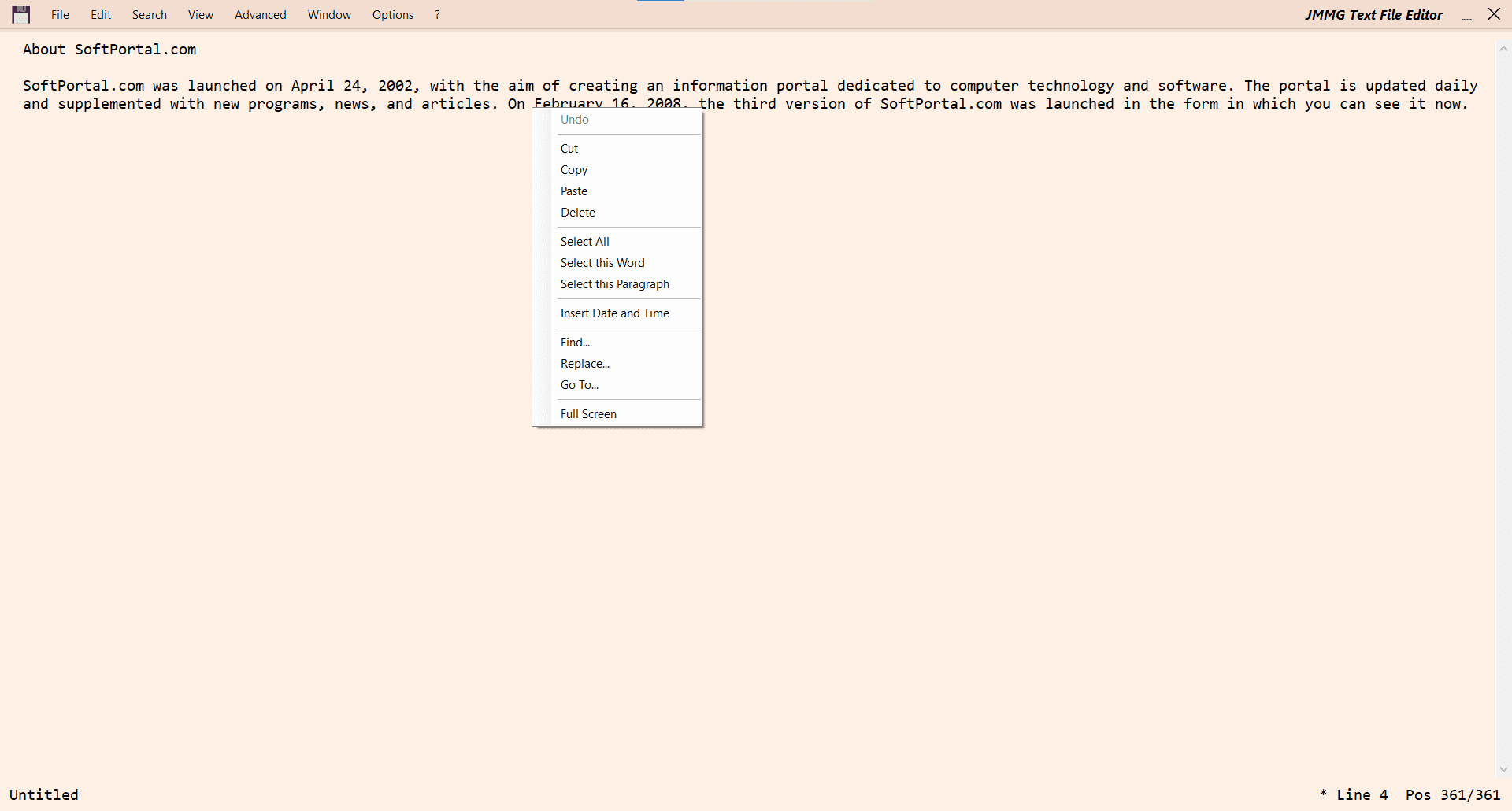This screenshot has height=811, width=1512.
Task: Click the 'Line 4' status bar indicator
Action: (x=1362, y=794)
